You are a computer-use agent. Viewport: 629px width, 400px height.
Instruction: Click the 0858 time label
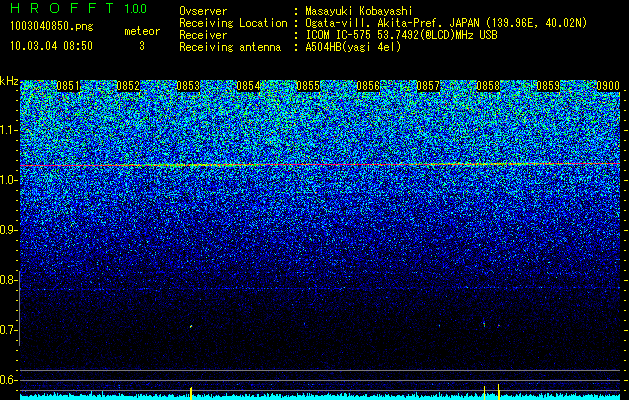pyautogui.click(x=488, y=86)
